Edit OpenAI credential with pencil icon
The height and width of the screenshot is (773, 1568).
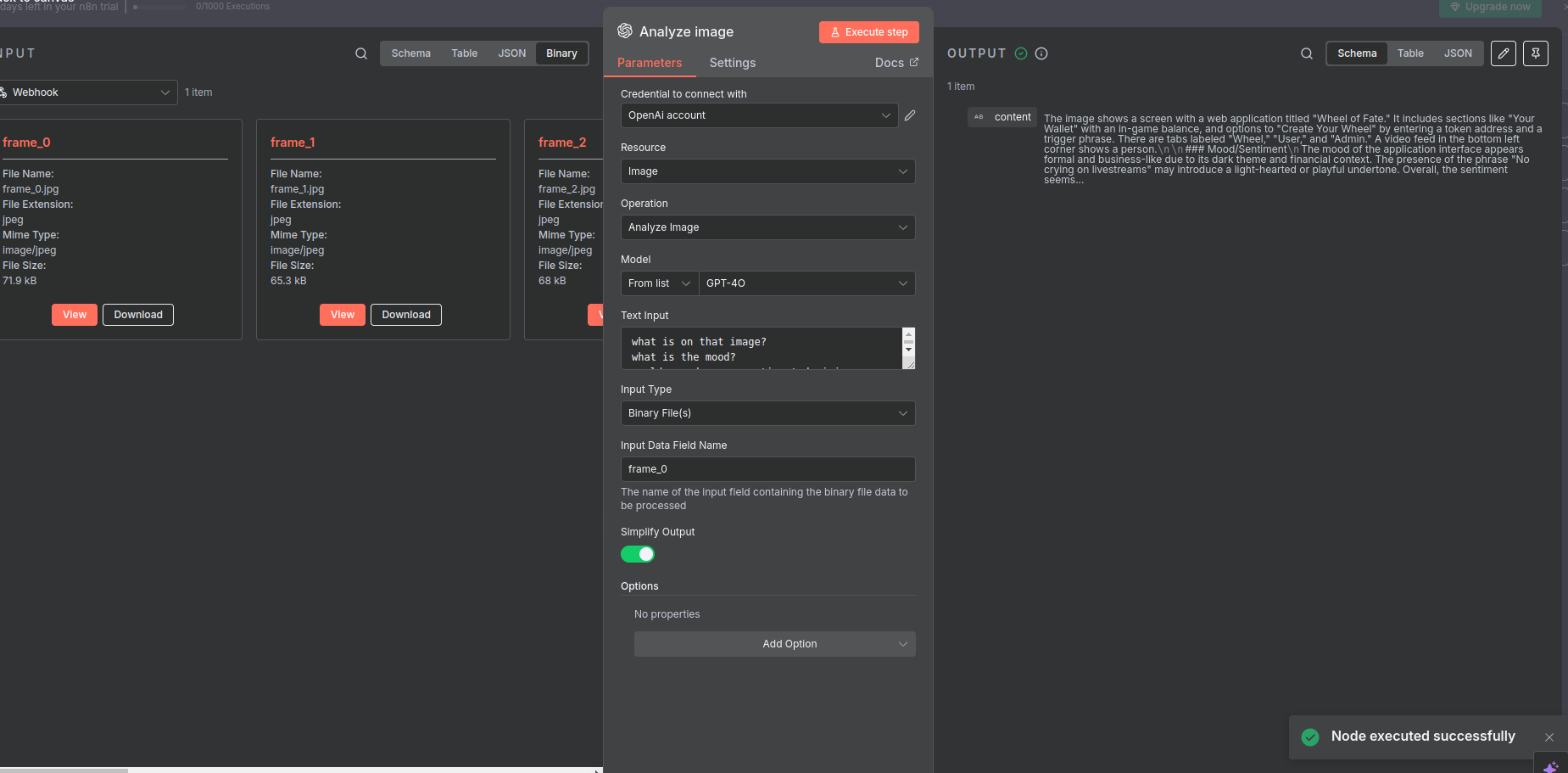[910, 115]
